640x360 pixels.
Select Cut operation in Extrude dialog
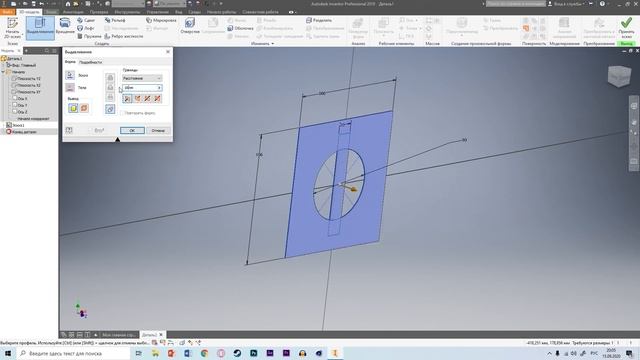110,87
